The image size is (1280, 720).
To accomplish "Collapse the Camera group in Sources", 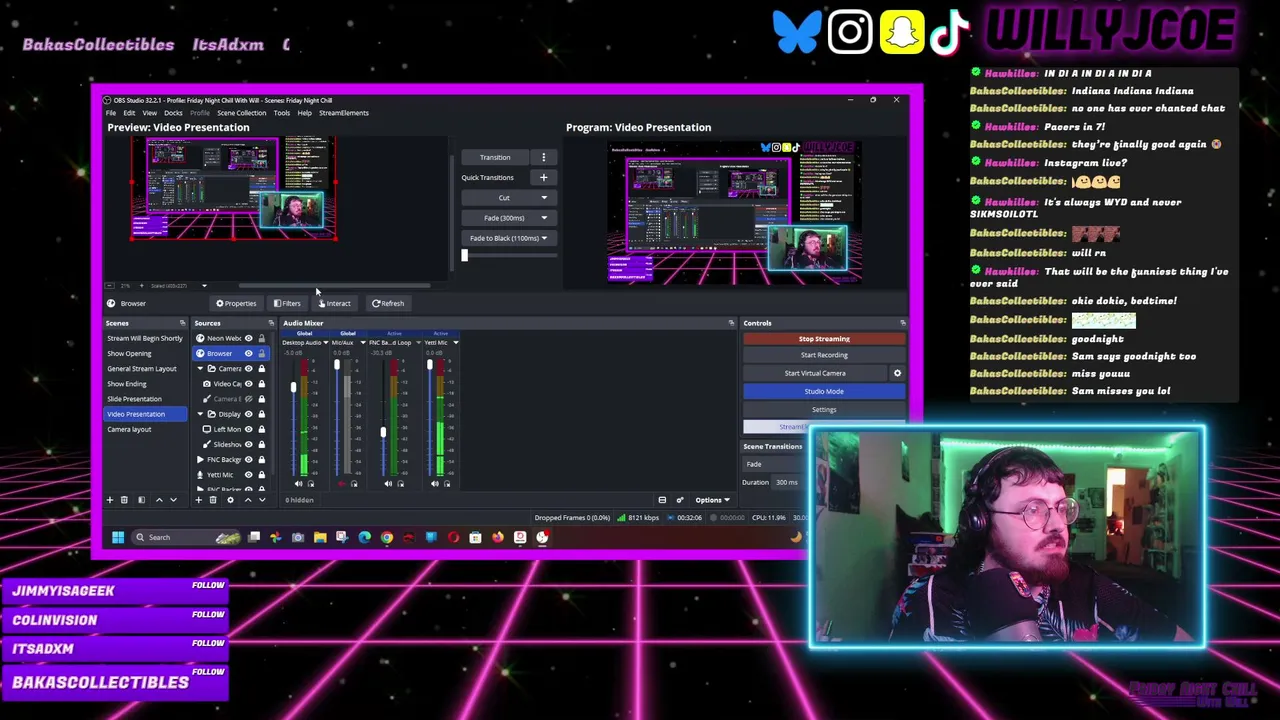I will [200, 369].
